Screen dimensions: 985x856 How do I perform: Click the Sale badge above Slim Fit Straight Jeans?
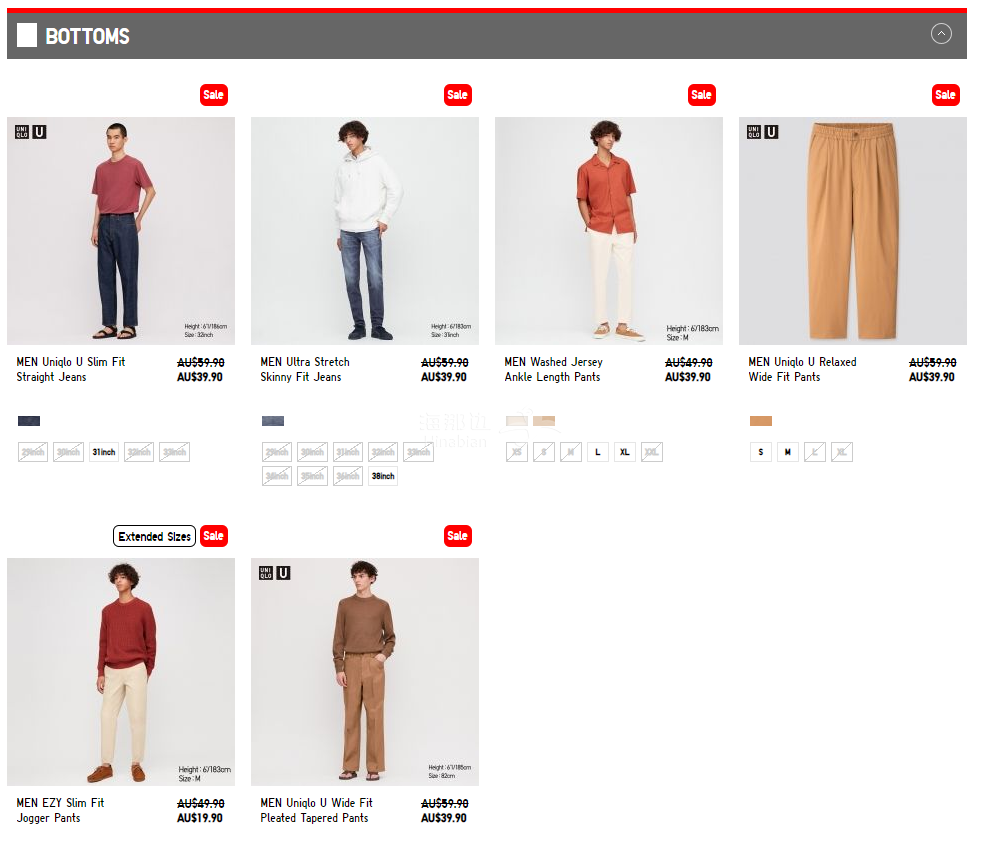[213, 95]
